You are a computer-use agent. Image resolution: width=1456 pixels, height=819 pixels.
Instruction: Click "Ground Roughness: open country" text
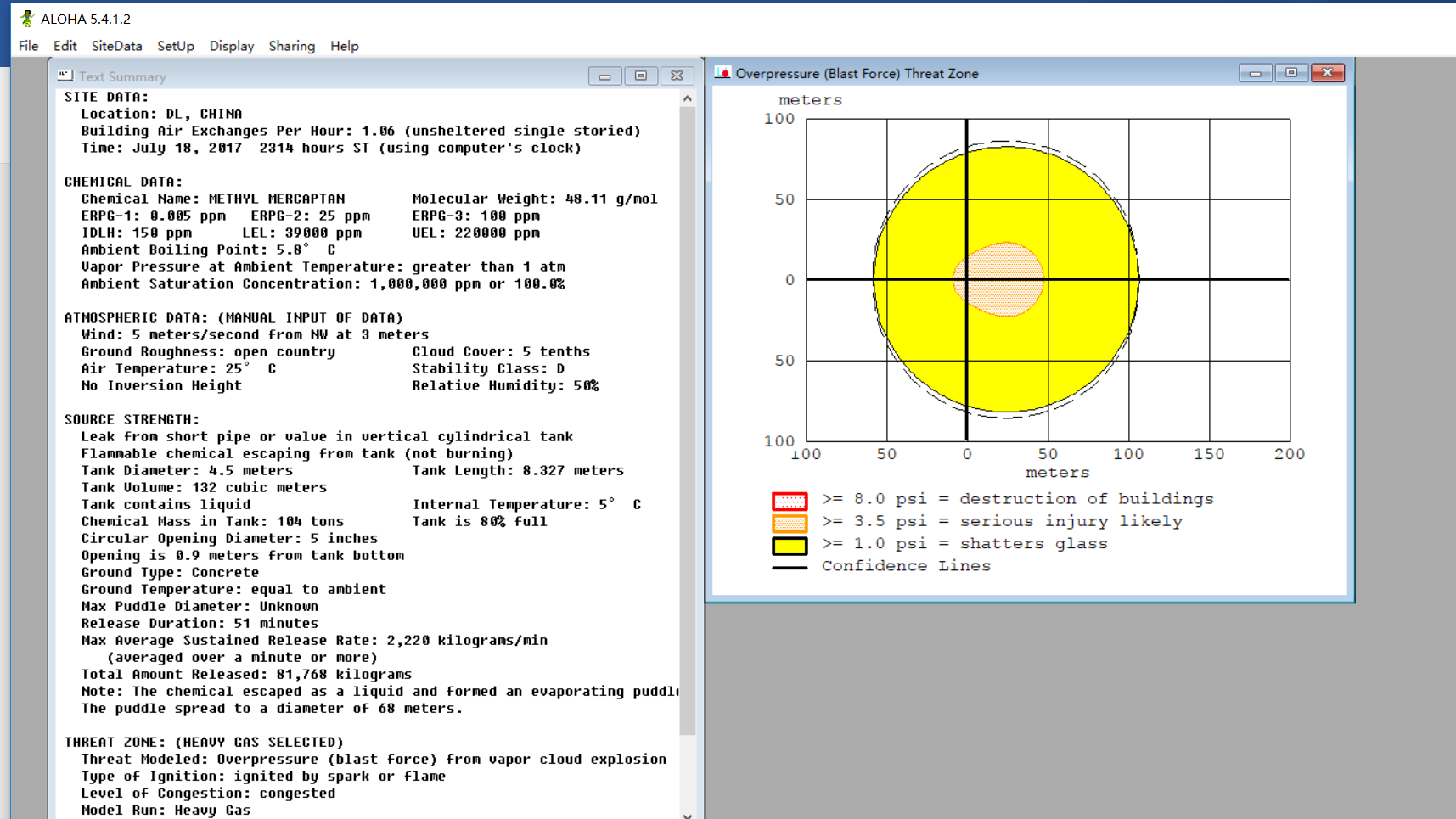pyautogui.click(x=208, y=351)
